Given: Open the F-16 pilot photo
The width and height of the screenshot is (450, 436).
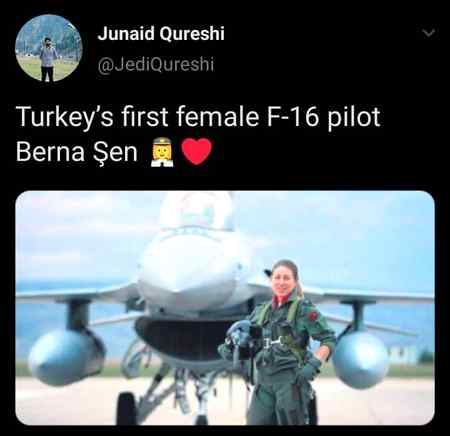Looking at the screenshot, I should 225,308.
